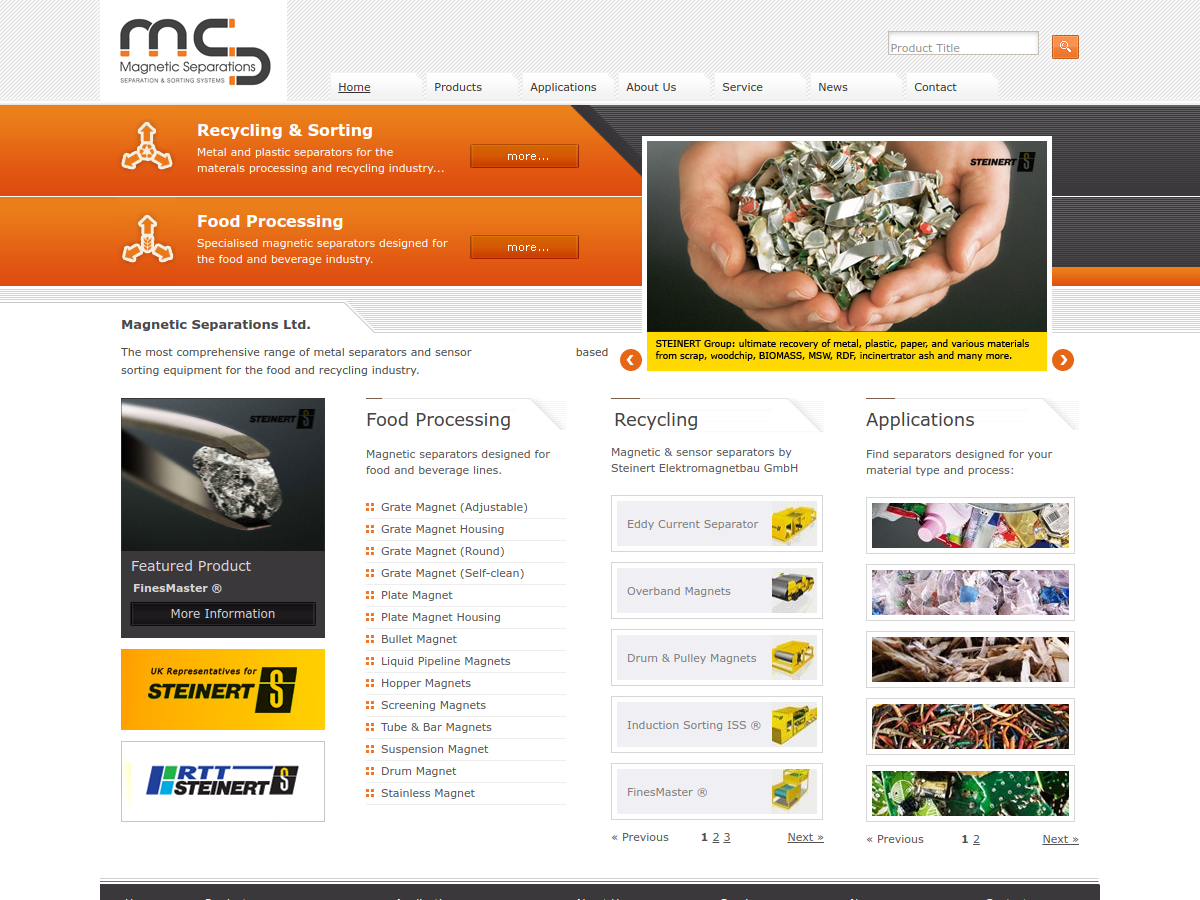The image size is (1200, 900).
Task: Open the Products menu item
Action: coord(458,87)
